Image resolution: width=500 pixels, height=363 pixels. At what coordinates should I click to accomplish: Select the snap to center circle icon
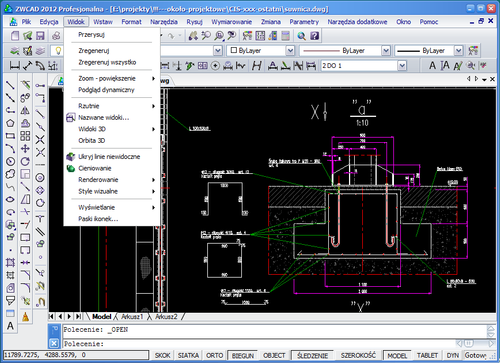point(40,178)
